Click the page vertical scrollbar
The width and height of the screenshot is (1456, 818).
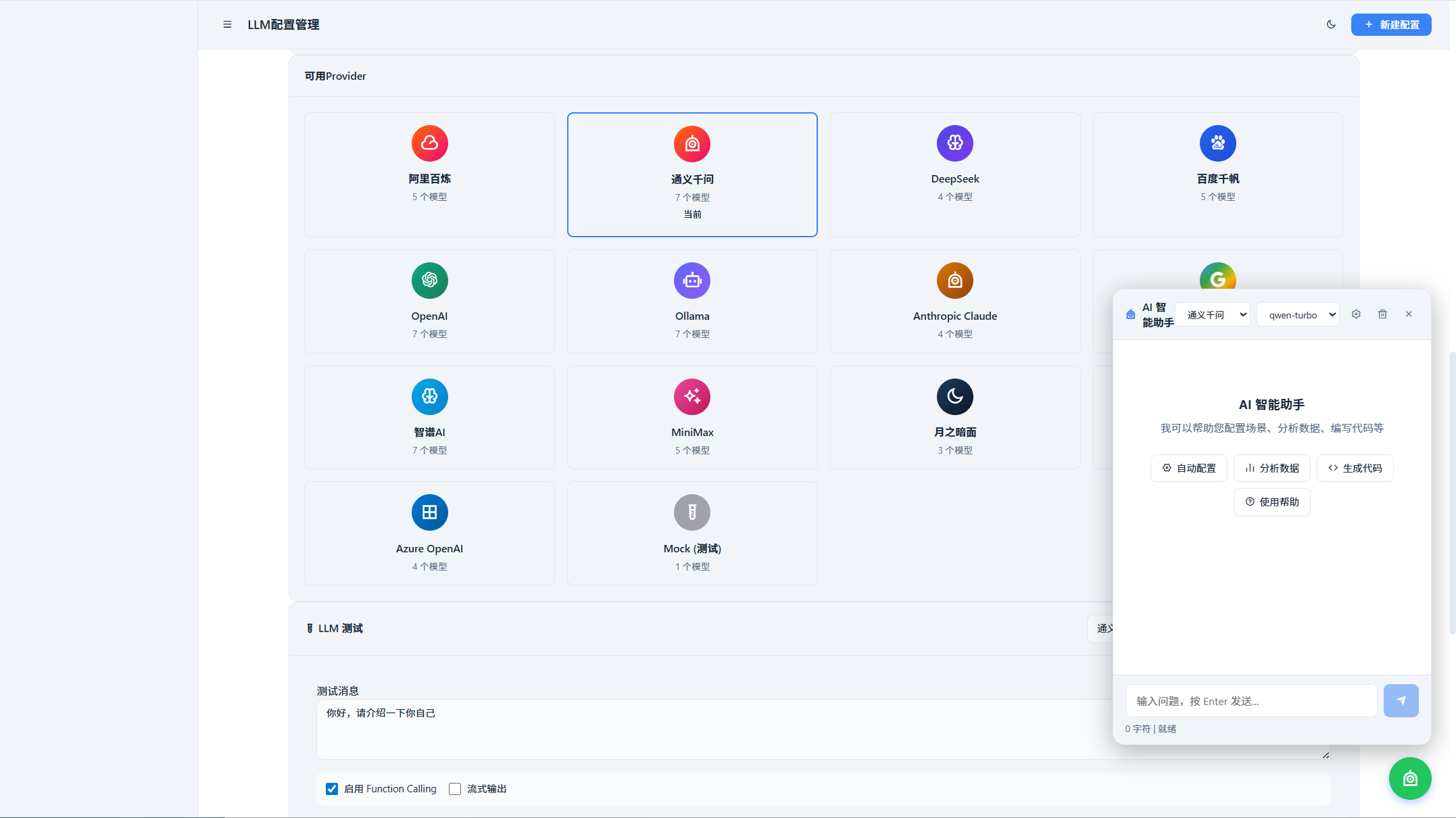click(1452, 493)
